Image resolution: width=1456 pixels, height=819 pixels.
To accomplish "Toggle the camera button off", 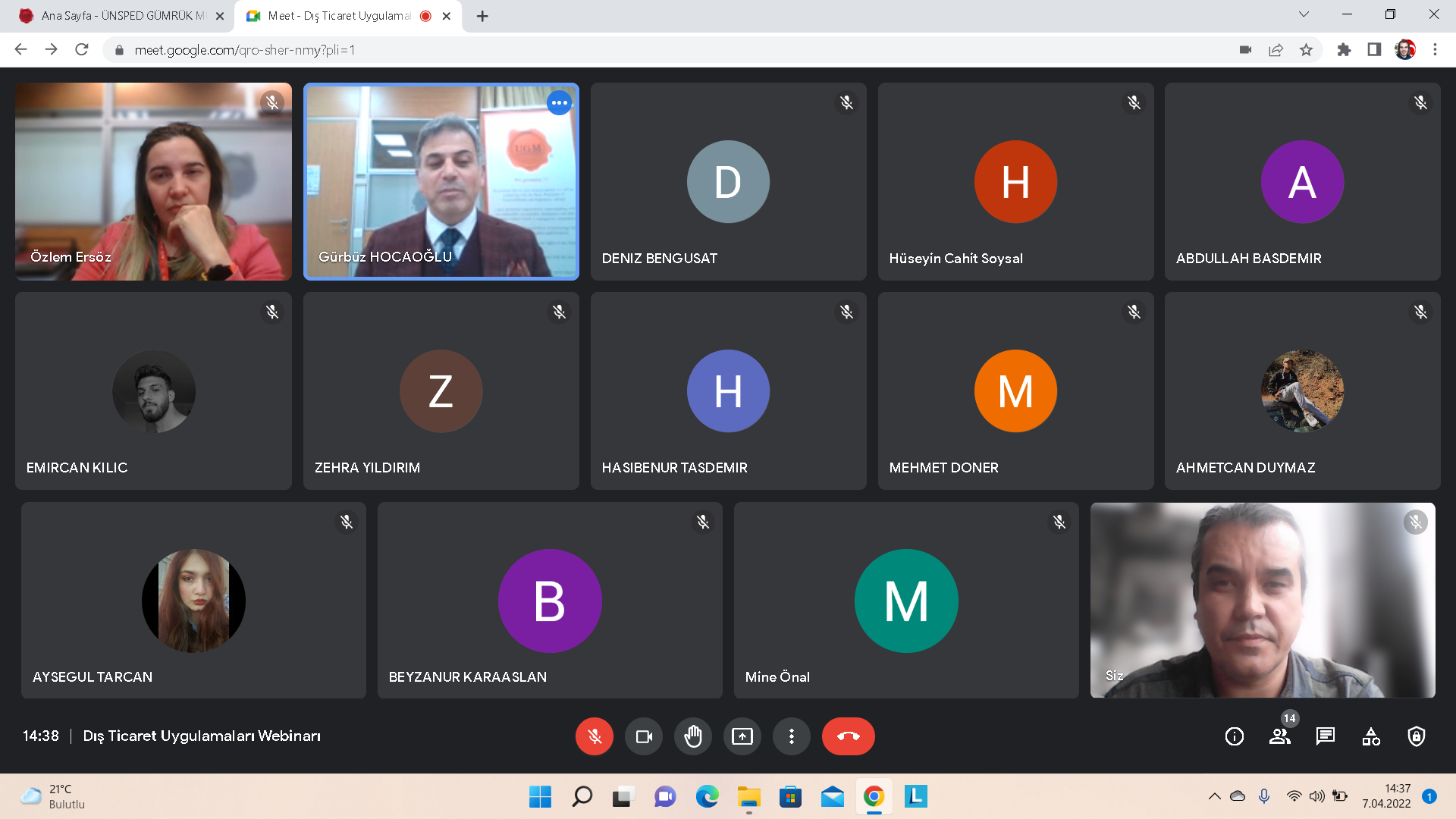I will point(644,736).
